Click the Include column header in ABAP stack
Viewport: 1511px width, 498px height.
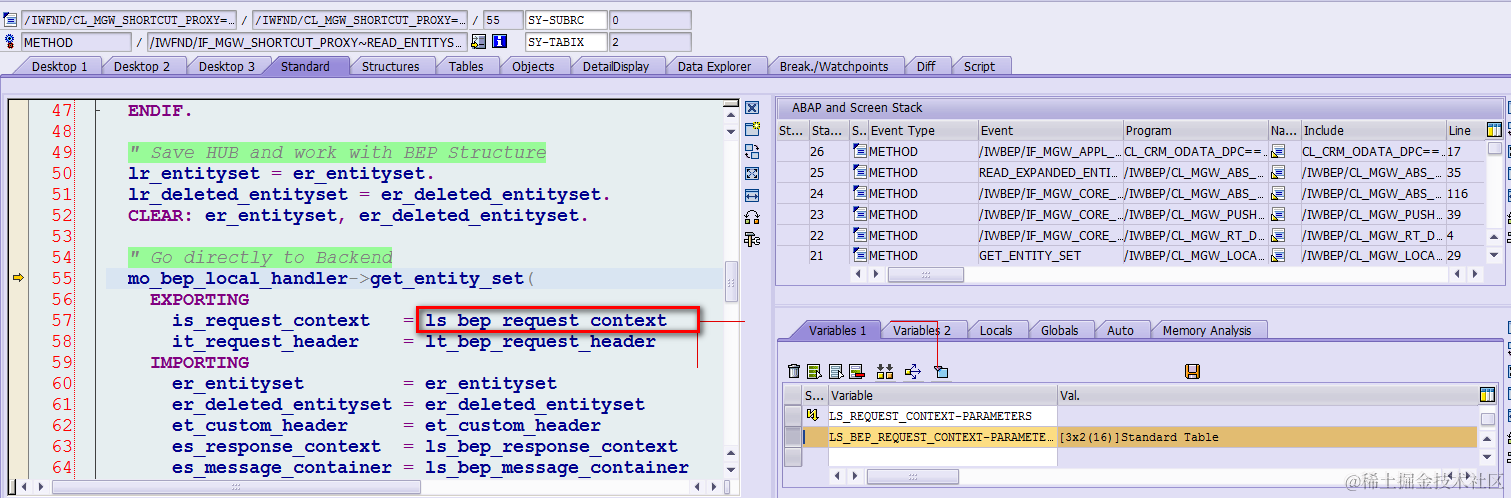tap(1372, 130)
